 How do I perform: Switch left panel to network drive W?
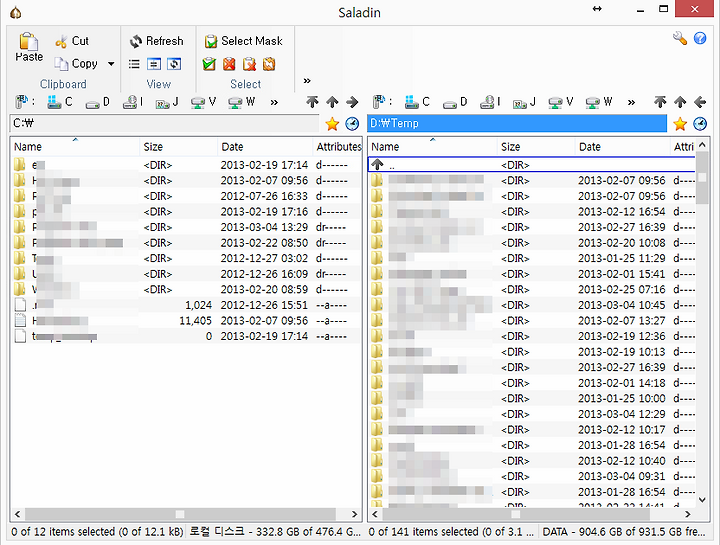click(242, 102)
